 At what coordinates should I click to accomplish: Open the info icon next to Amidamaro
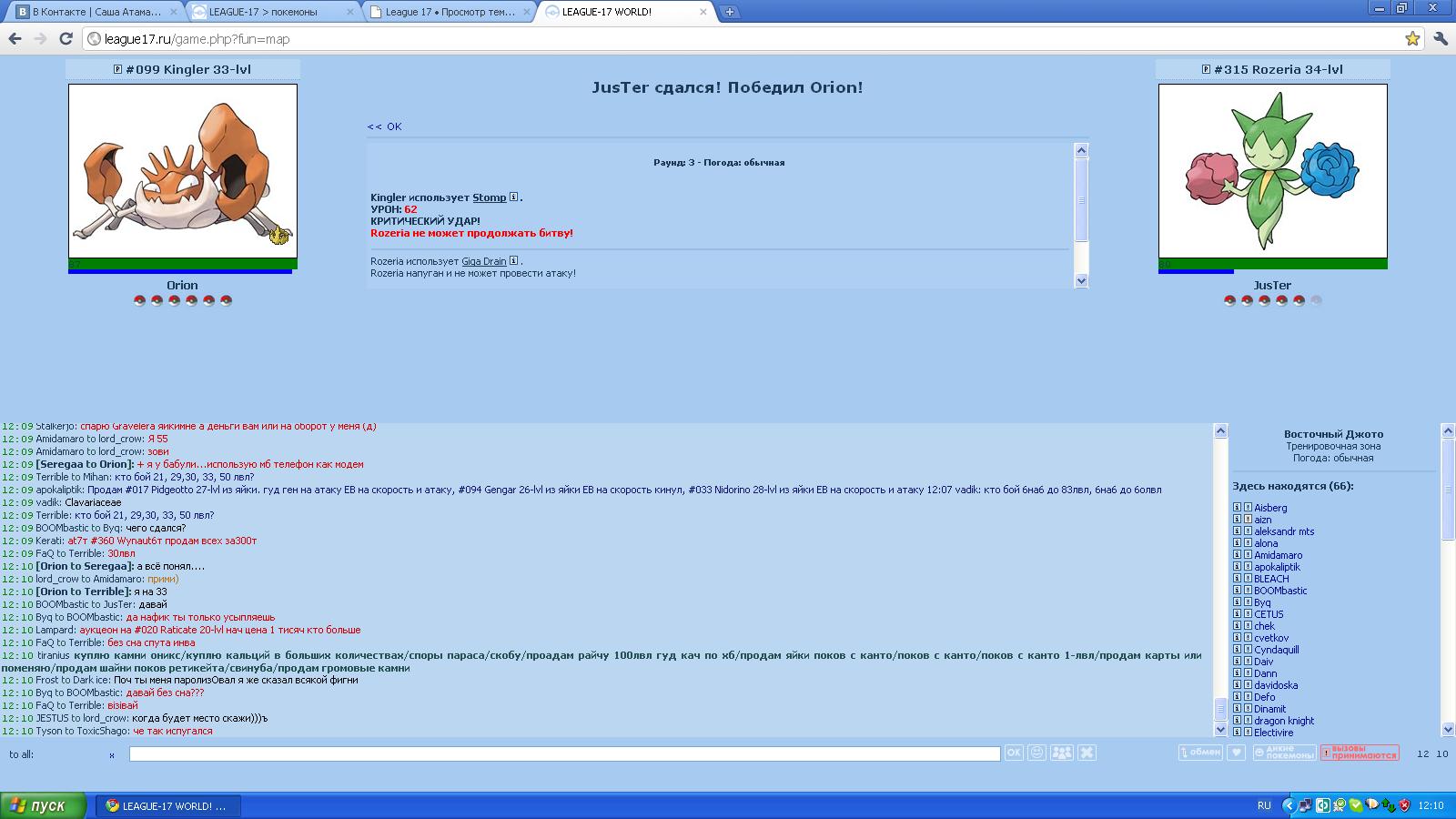[x=1237, y=555]
